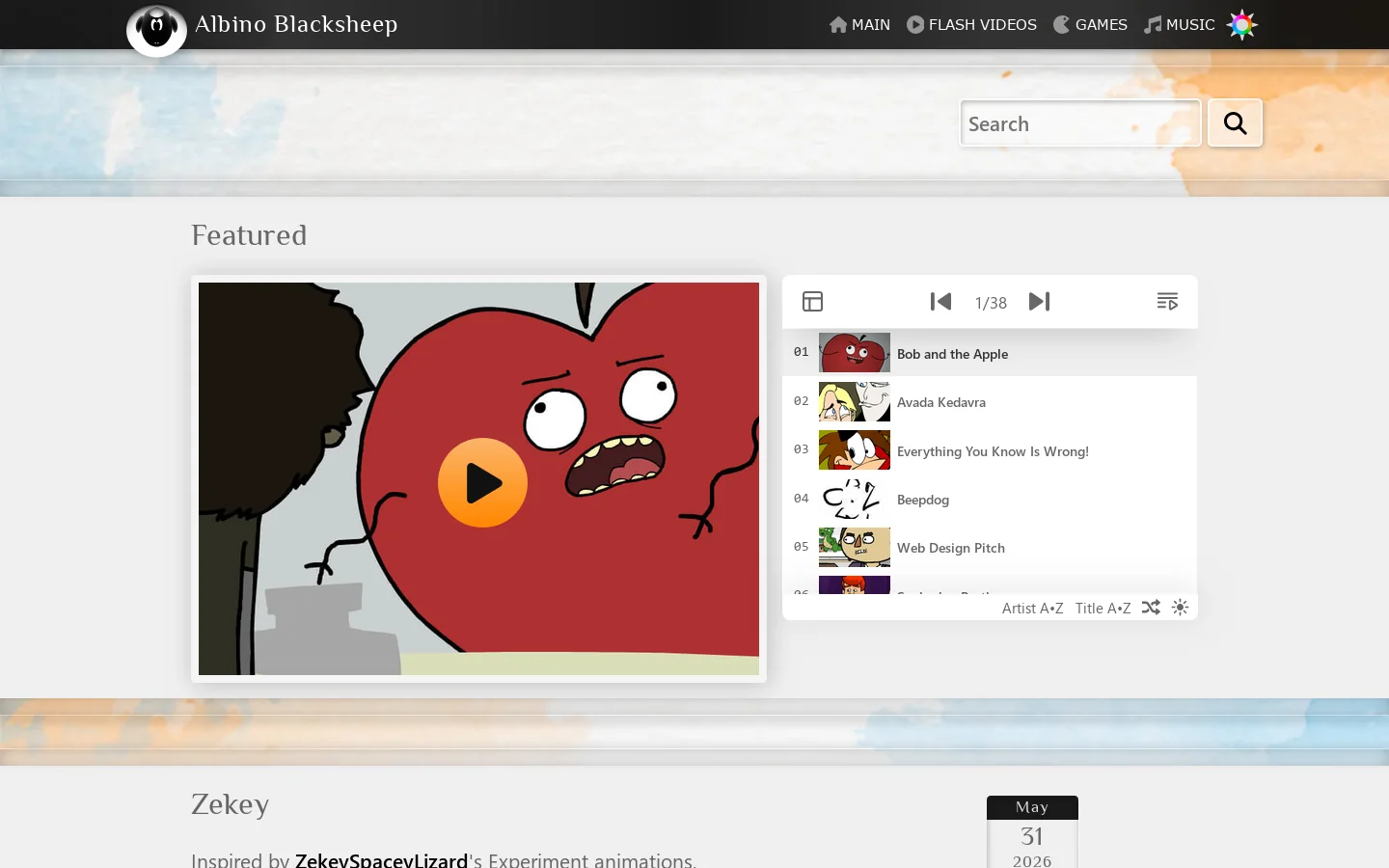Click the Bob and the Apple thumbnail
1389x868 pixels.
point(855,353)
